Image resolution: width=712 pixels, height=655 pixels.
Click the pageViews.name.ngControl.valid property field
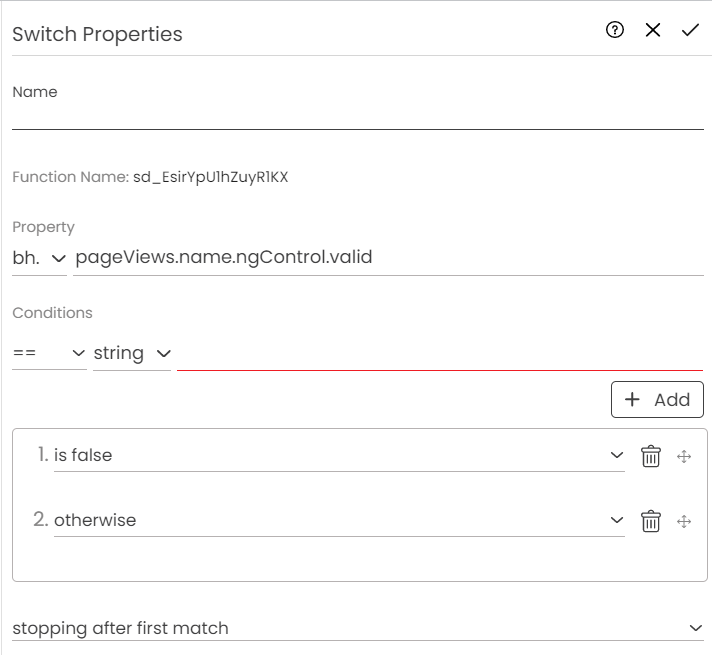(388, 258)
